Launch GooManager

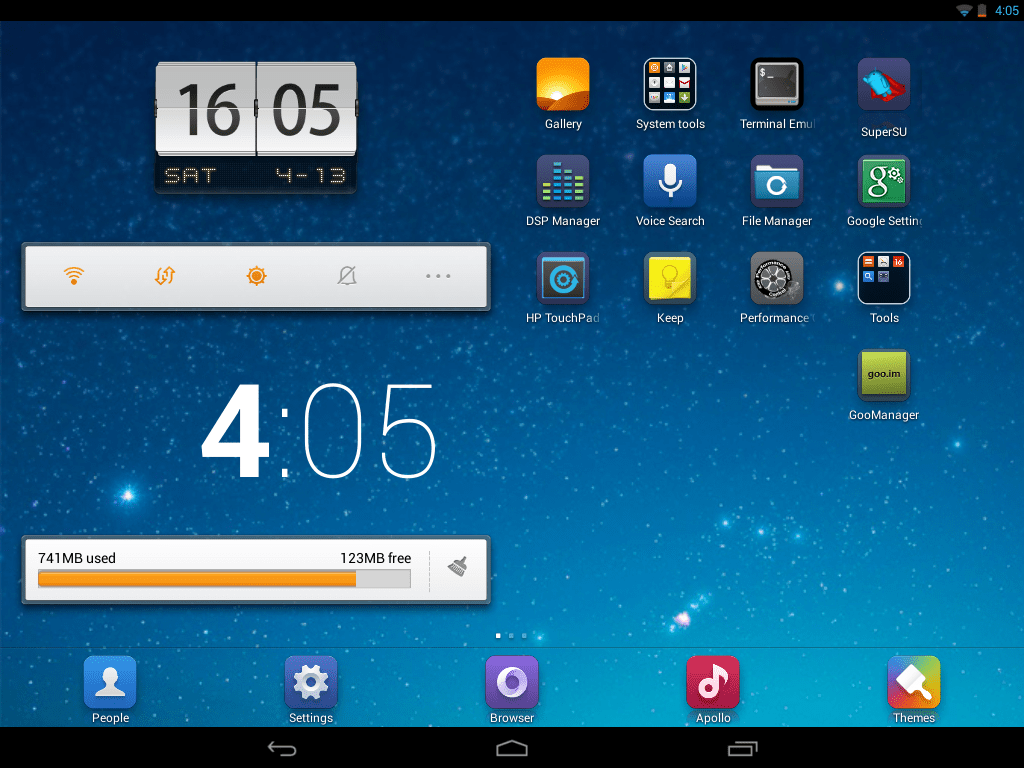(883, 375)
